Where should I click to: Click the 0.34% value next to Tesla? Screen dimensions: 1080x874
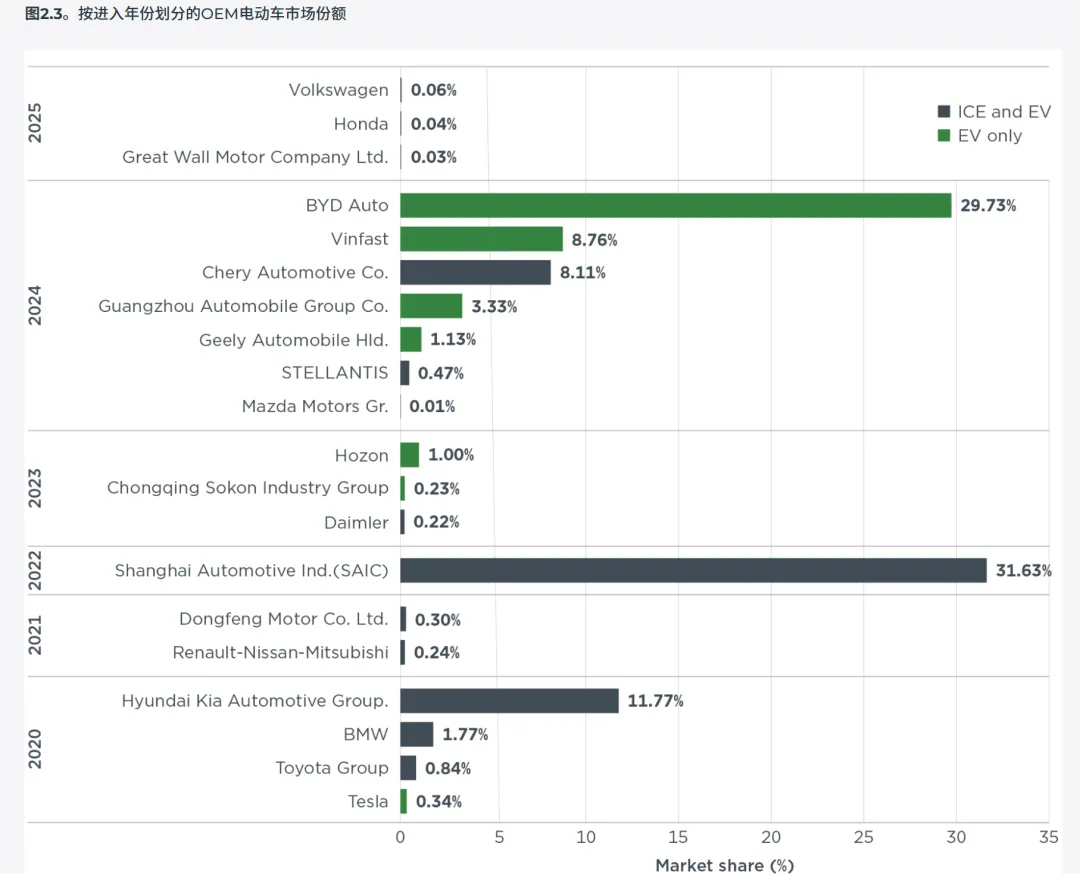click(439, 802)
